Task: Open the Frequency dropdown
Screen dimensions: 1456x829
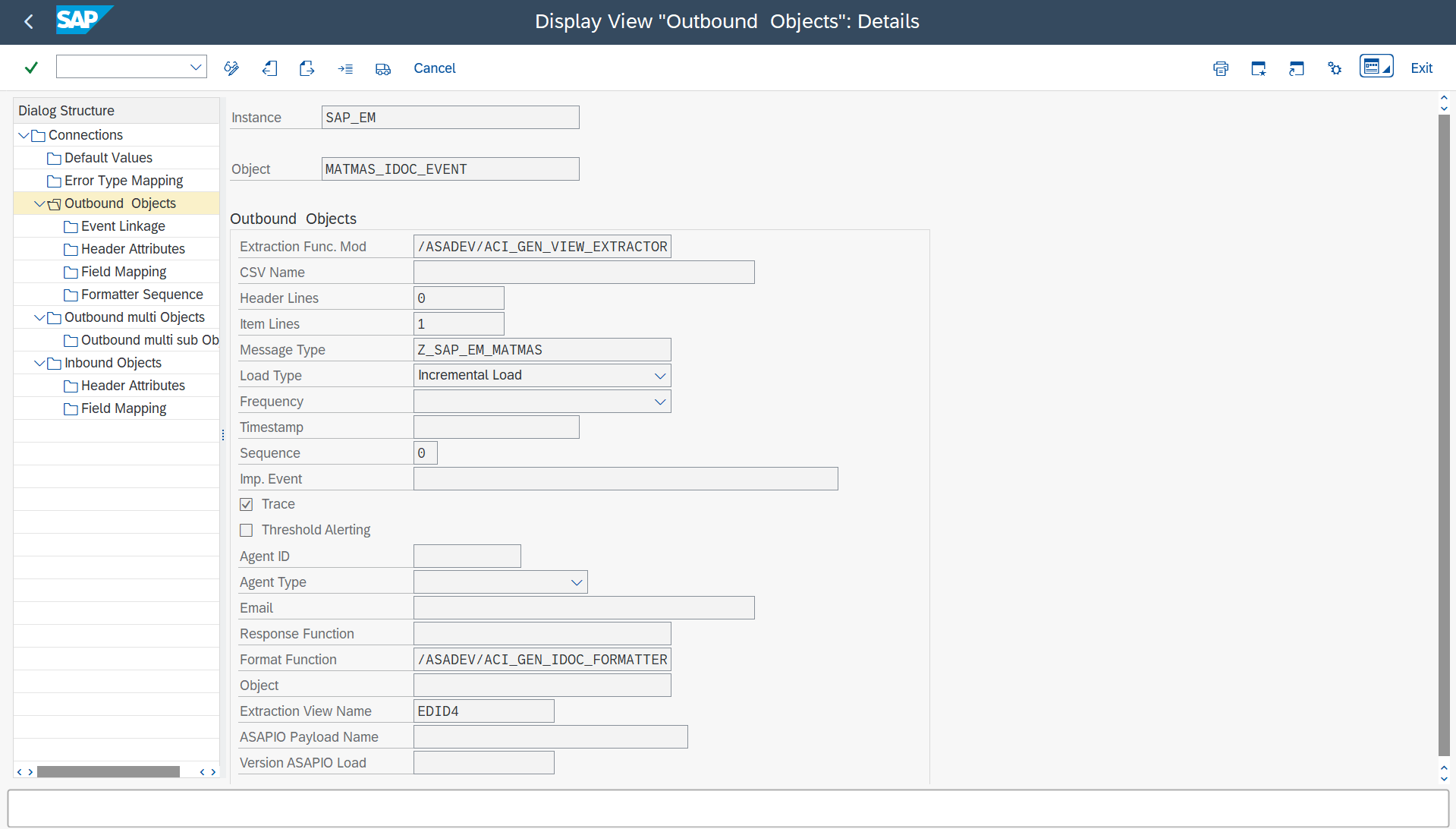Action: click(x=659, y=402)
